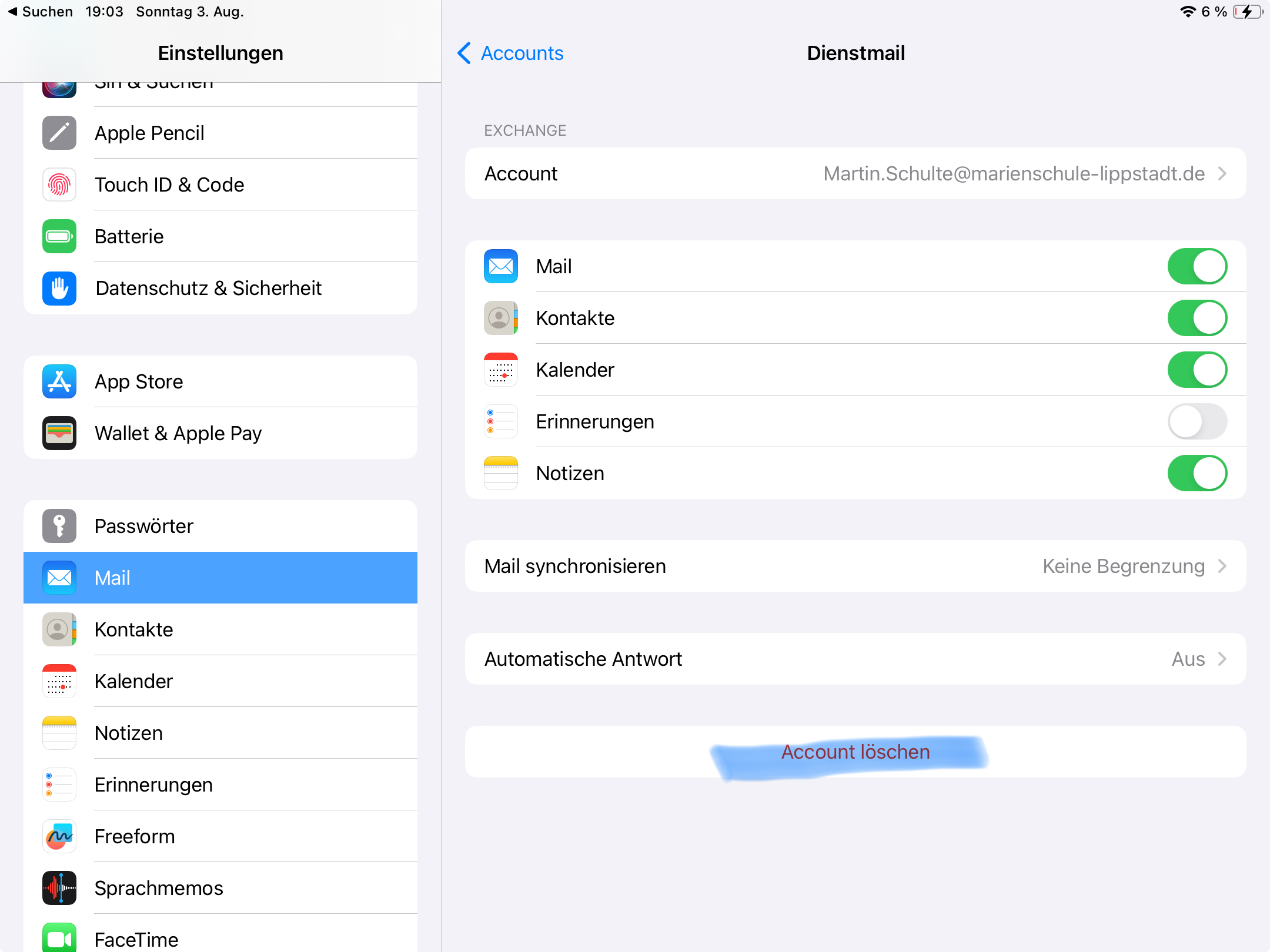The image size is (1270, 952).
Task: Tap the Apple Pencil icon in sidebar
Action: coord(59,133)
